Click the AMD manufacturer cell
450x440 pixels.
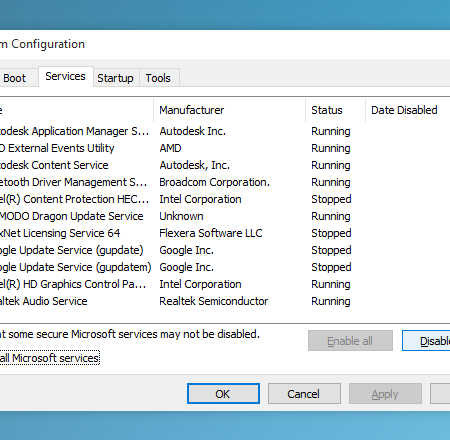(x=170, y=148)
